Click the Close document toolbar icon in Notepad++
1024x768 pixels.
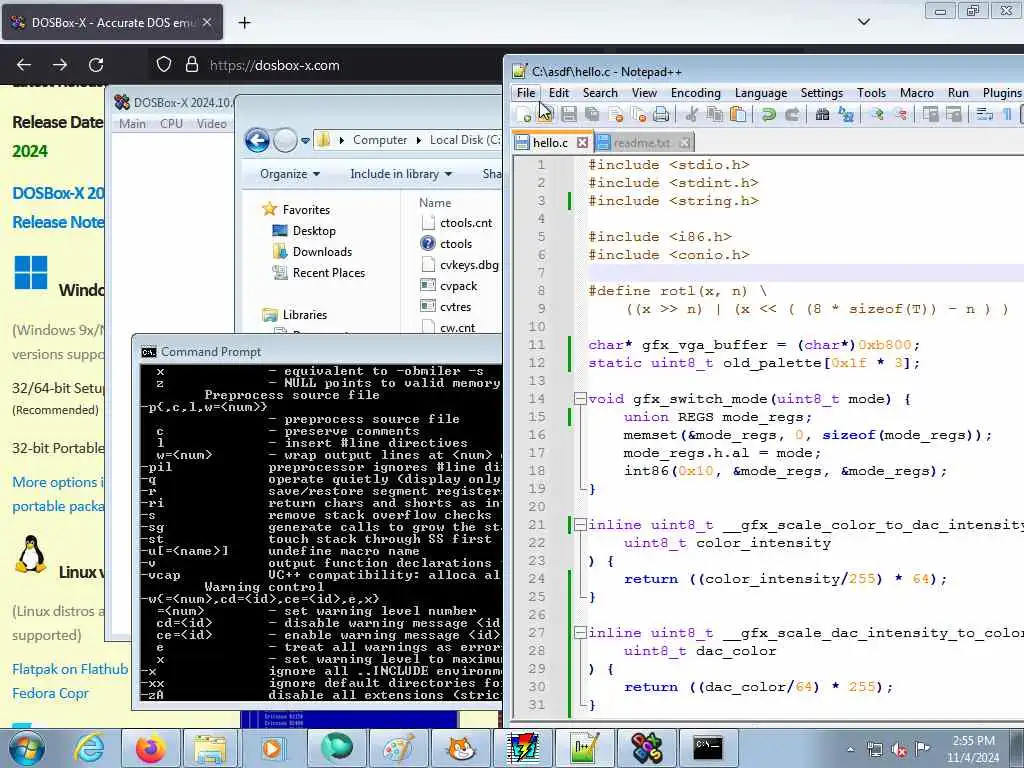(x=615, y=115)
